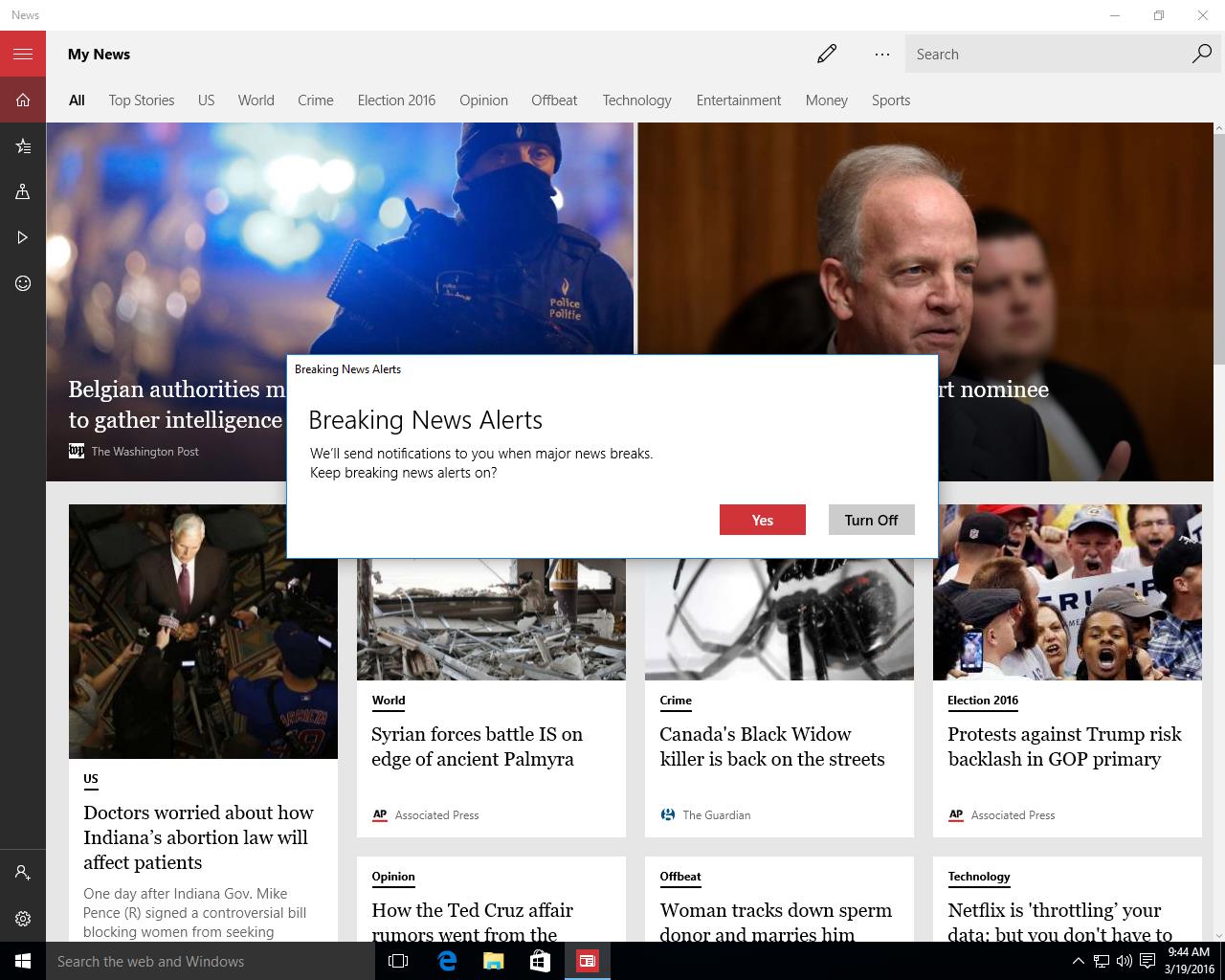Open Protests against Trump headline
This screenshot has height=980, width=1225.
click(1064, 746)
